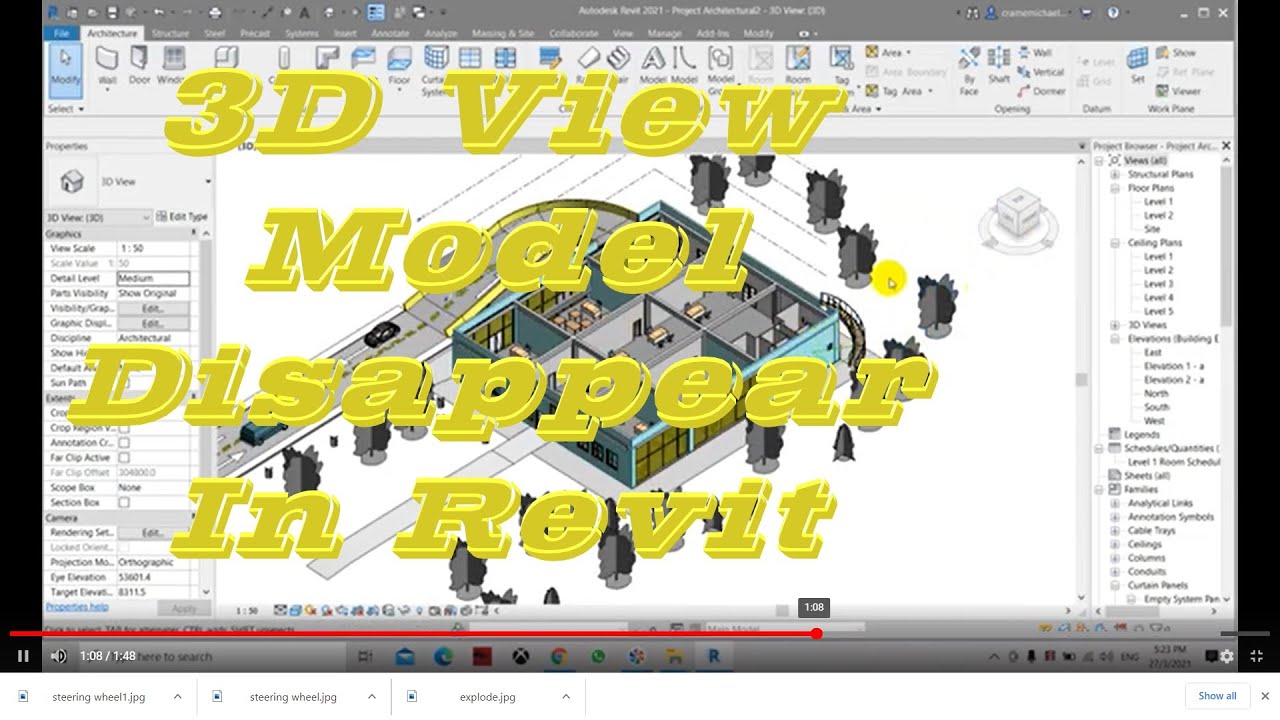Viewport: 1280px width, 720px height.
Task: Click Show all downloads button
Action: tap(1217, 696)
